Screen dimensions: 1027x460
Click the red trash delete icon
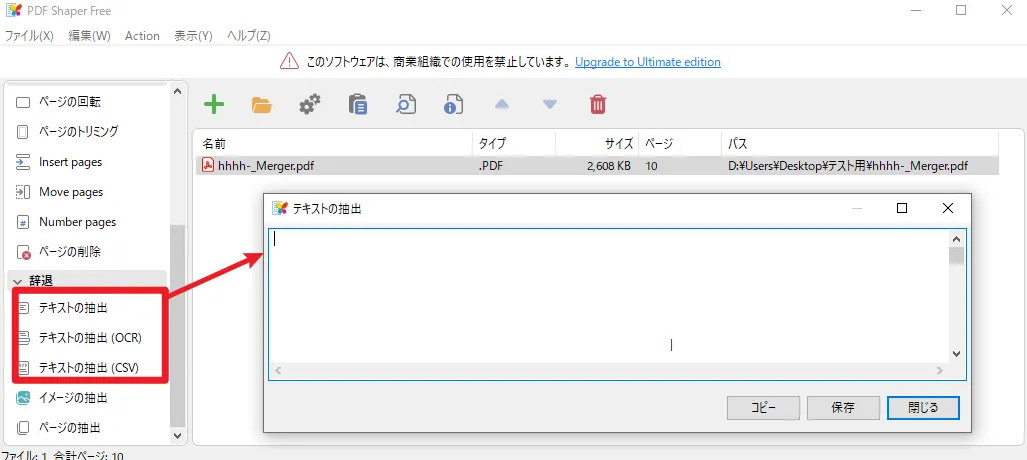[x=598, y=105]
